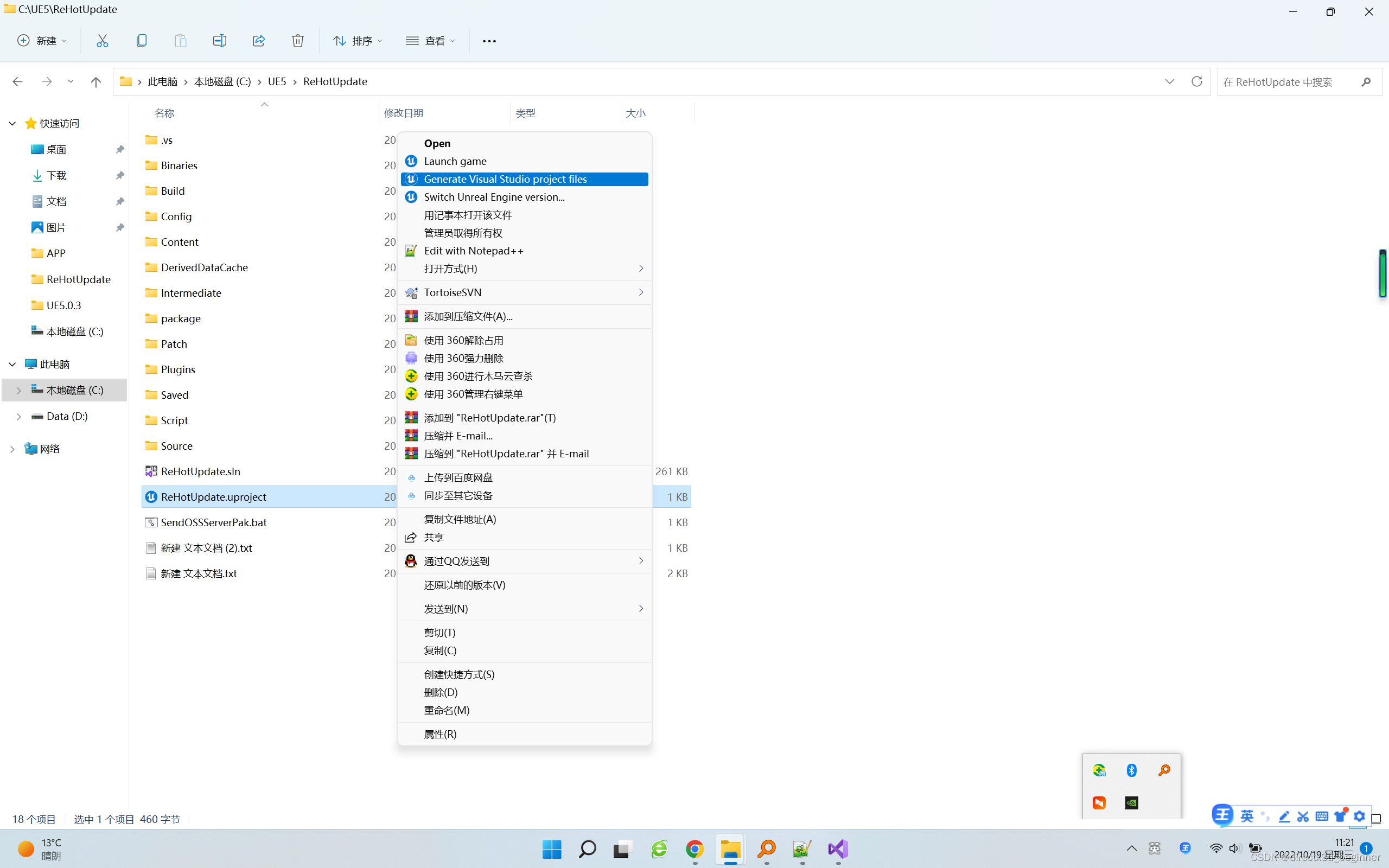The image size is (1389, 868).
Task: Open Visual Studio from the taskbar
Action: click(x=837, y=849)
